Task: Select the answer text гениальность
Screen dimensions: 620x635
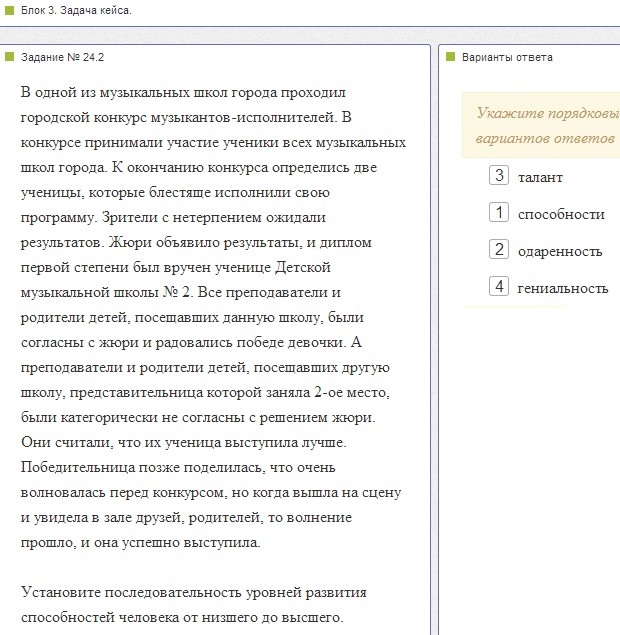Action: 563,288
